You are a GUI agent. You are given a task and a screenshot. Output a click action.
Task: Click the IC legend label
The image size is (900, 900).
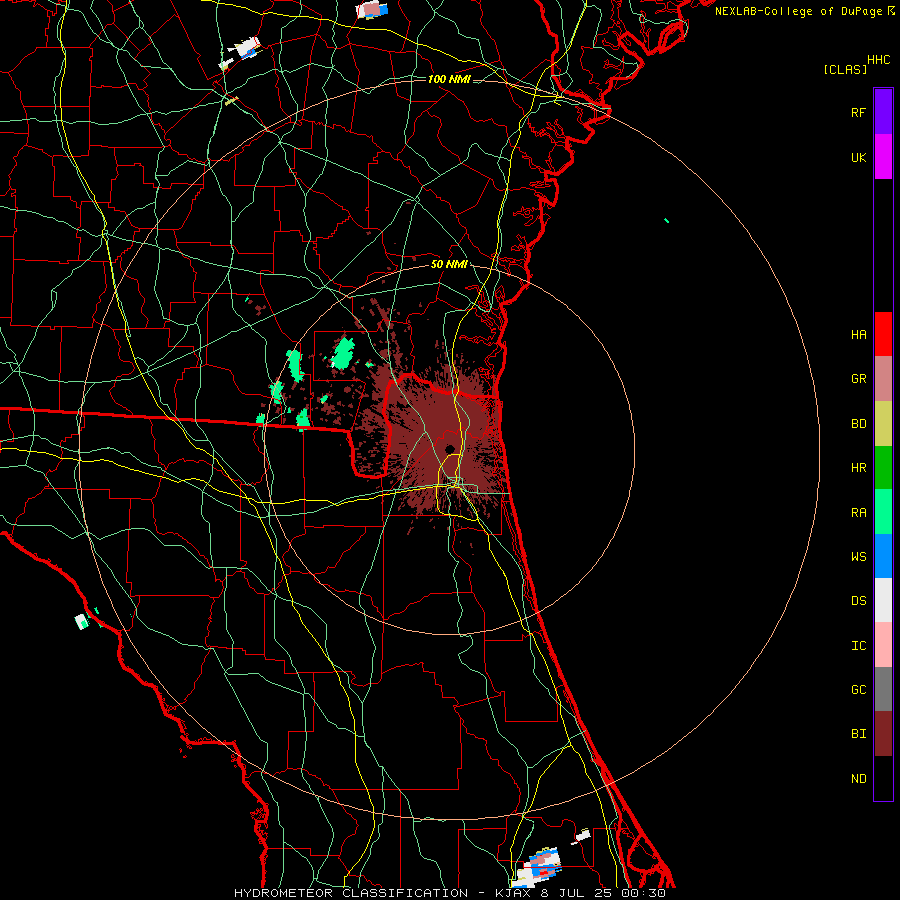coord(859,645)
